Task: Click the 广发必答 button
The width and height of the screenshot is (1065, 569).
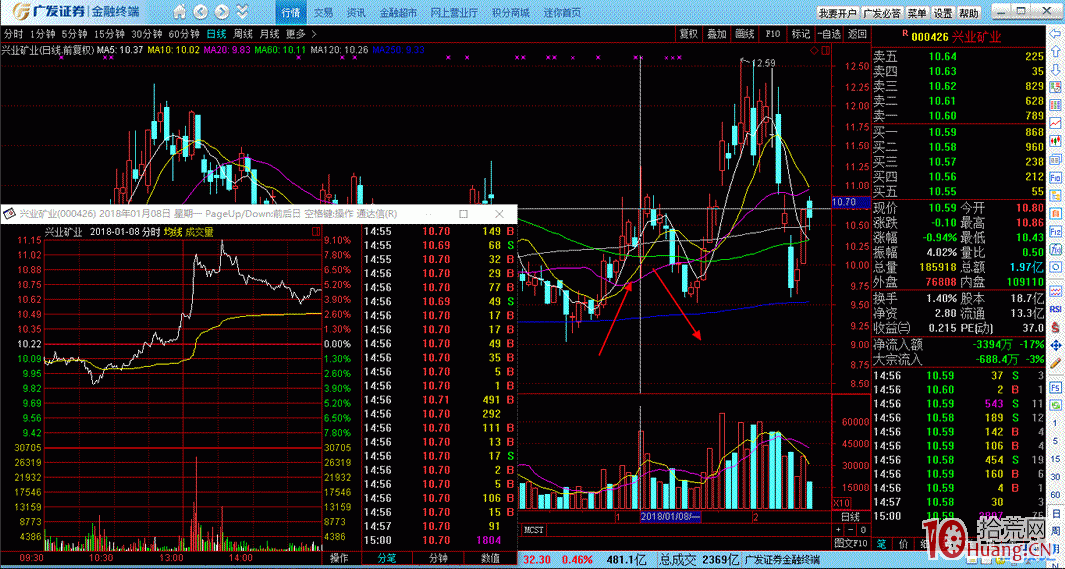Action: [881, 13]
